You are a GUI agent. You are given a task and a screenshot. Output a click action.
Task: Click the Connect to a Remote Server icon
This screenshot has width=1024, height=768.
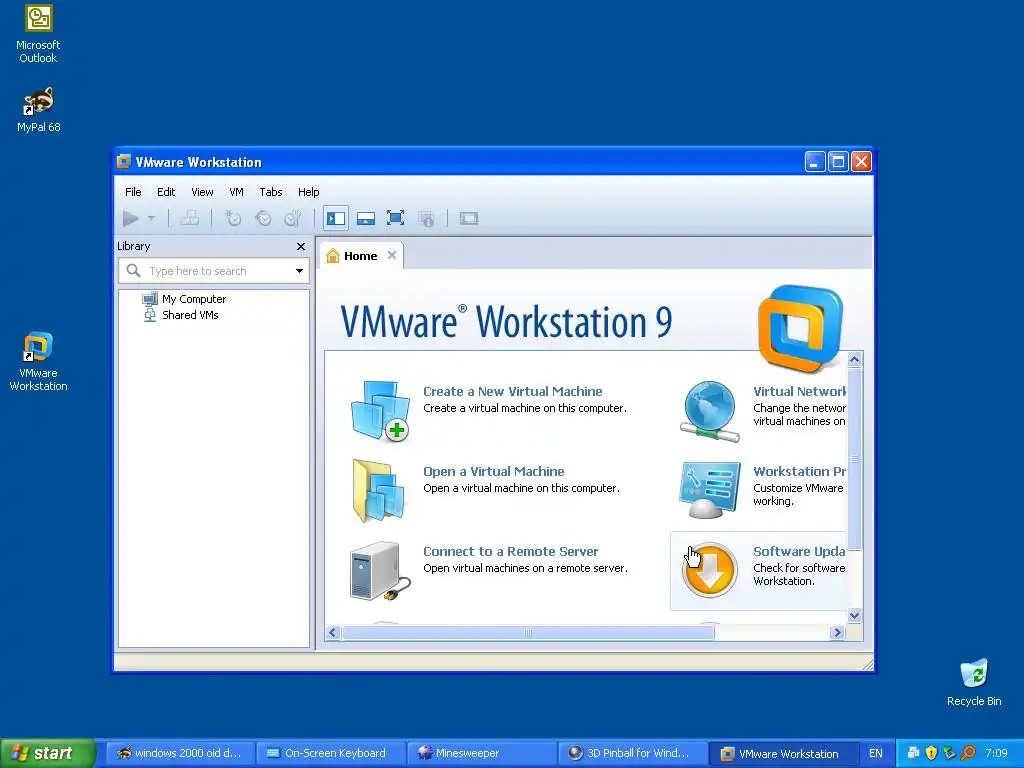380,571
